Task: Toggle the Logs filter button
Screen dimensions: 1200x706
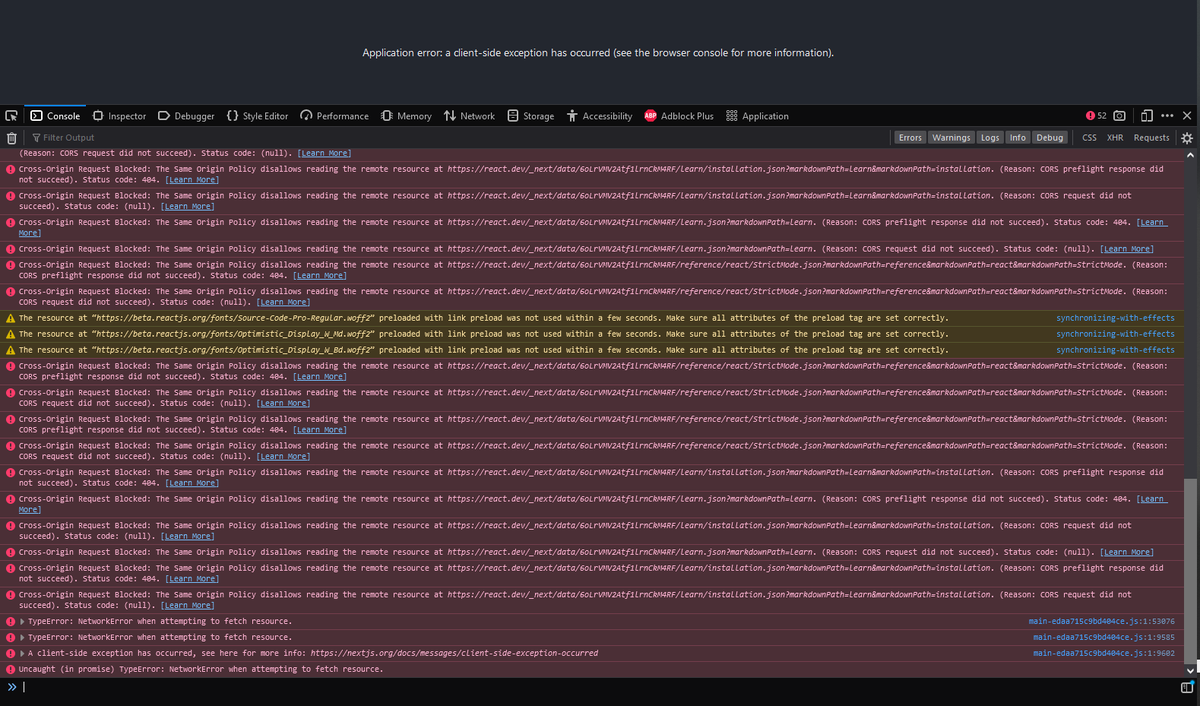Action: click(x=990, y=138)
